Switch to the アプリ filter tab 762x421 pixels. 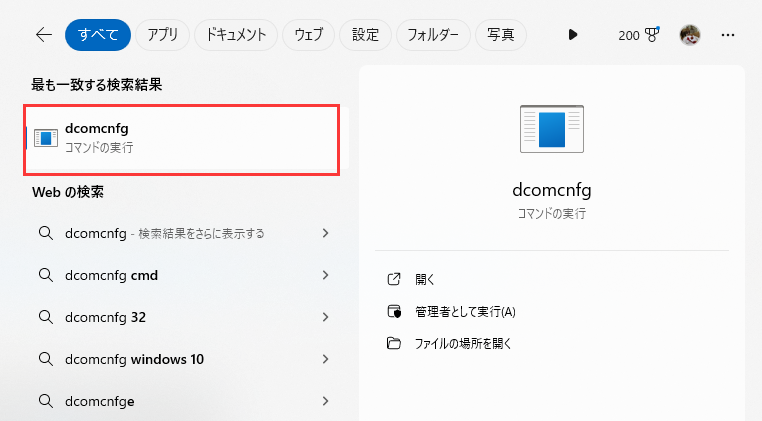point(162,35)
